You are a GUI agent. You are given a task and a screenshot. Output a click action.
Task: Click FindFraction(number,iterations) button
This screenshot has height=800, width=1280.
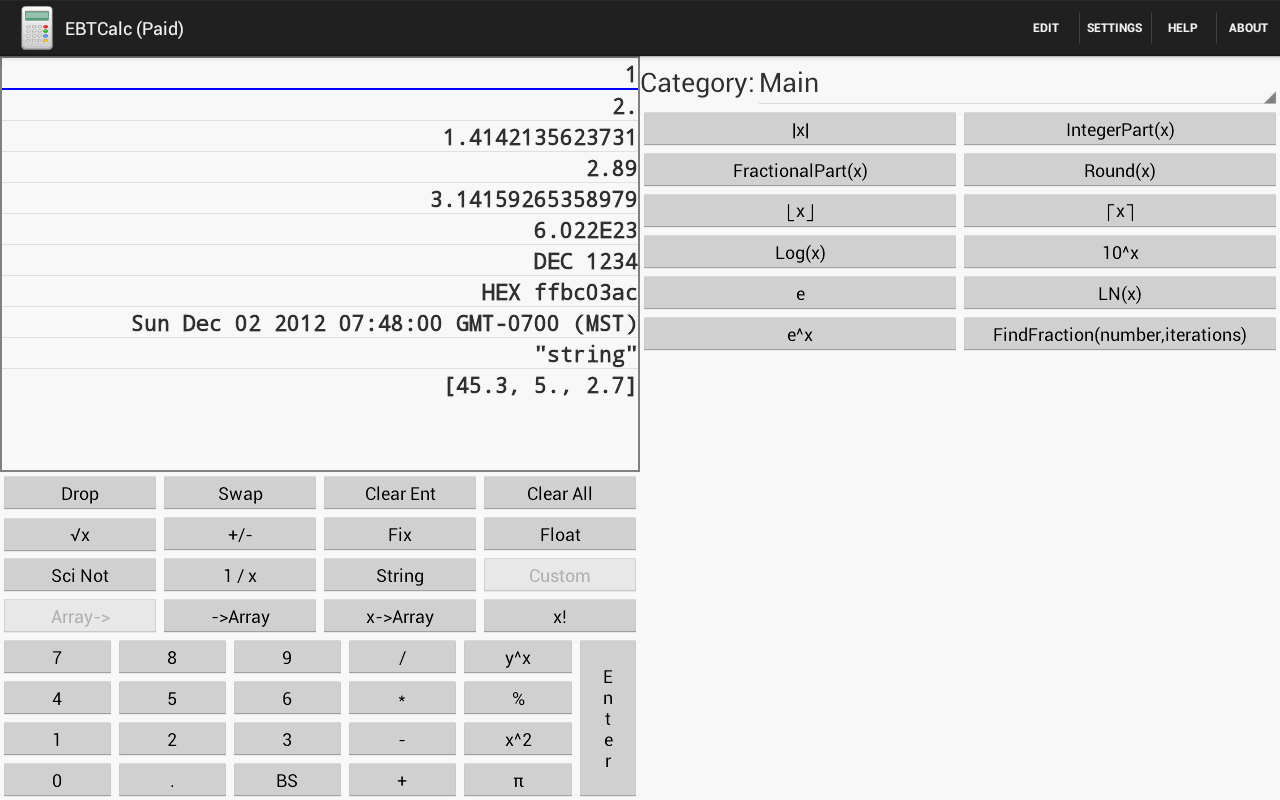1119,334
